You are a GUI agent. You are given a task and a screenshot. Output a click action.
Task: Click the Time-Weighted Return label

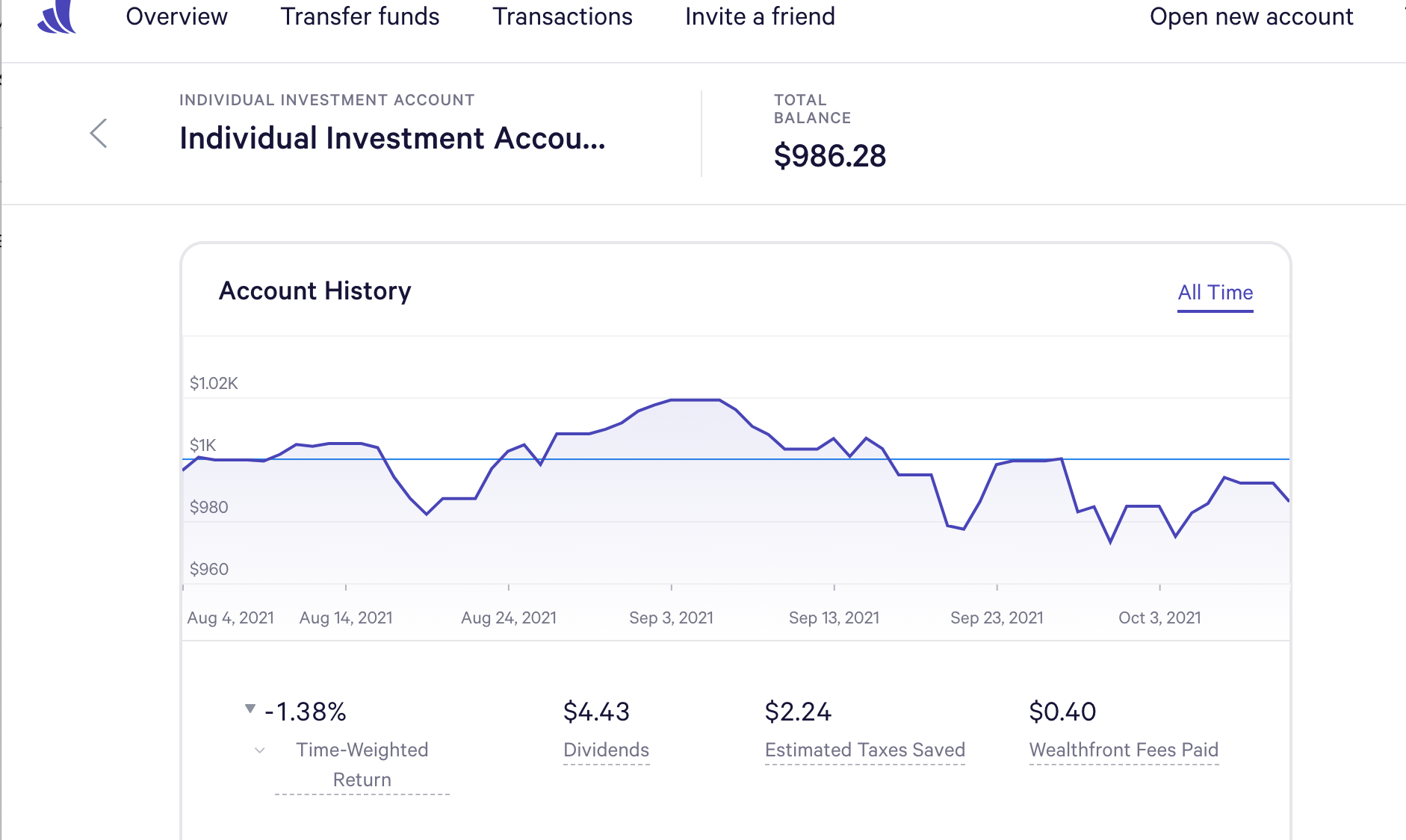[362, 764]
